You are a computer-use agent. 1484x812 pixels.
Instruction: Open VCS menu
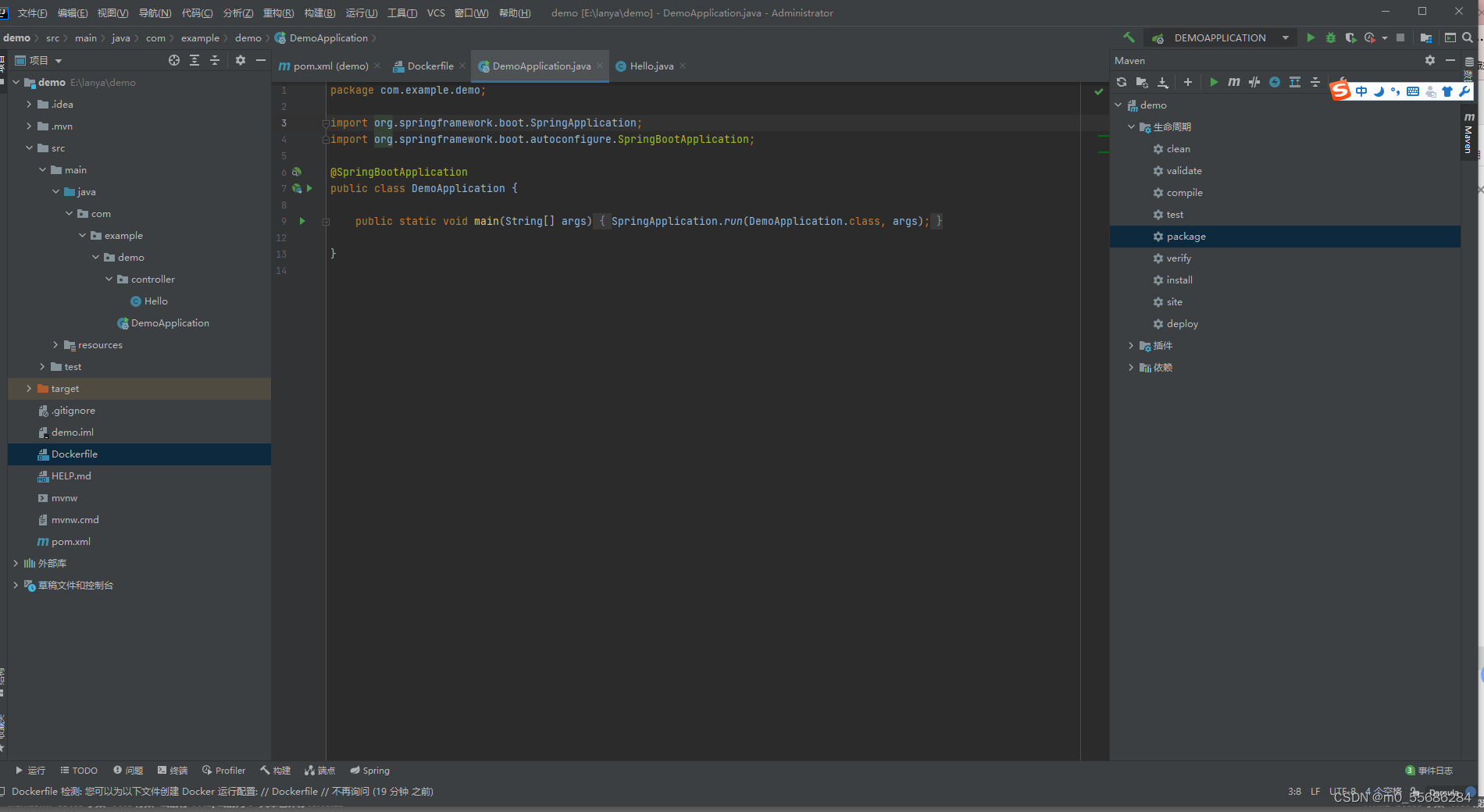[x=436, y=12]
